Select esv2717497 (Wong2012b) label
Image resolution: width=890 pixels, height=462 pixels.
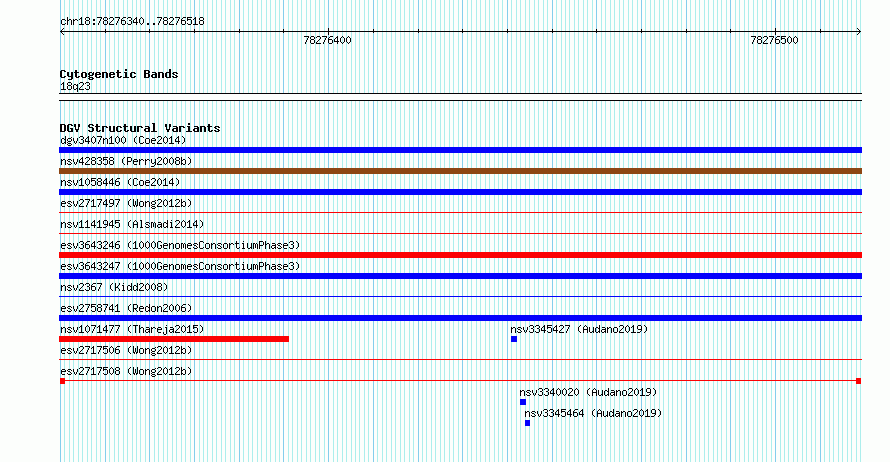coord(126,203)
